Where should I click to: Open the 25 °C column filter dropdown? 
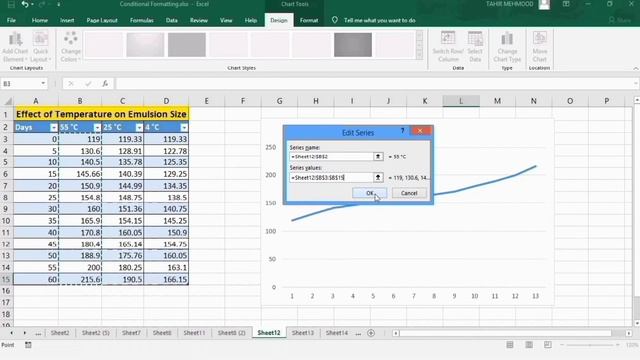139,128
